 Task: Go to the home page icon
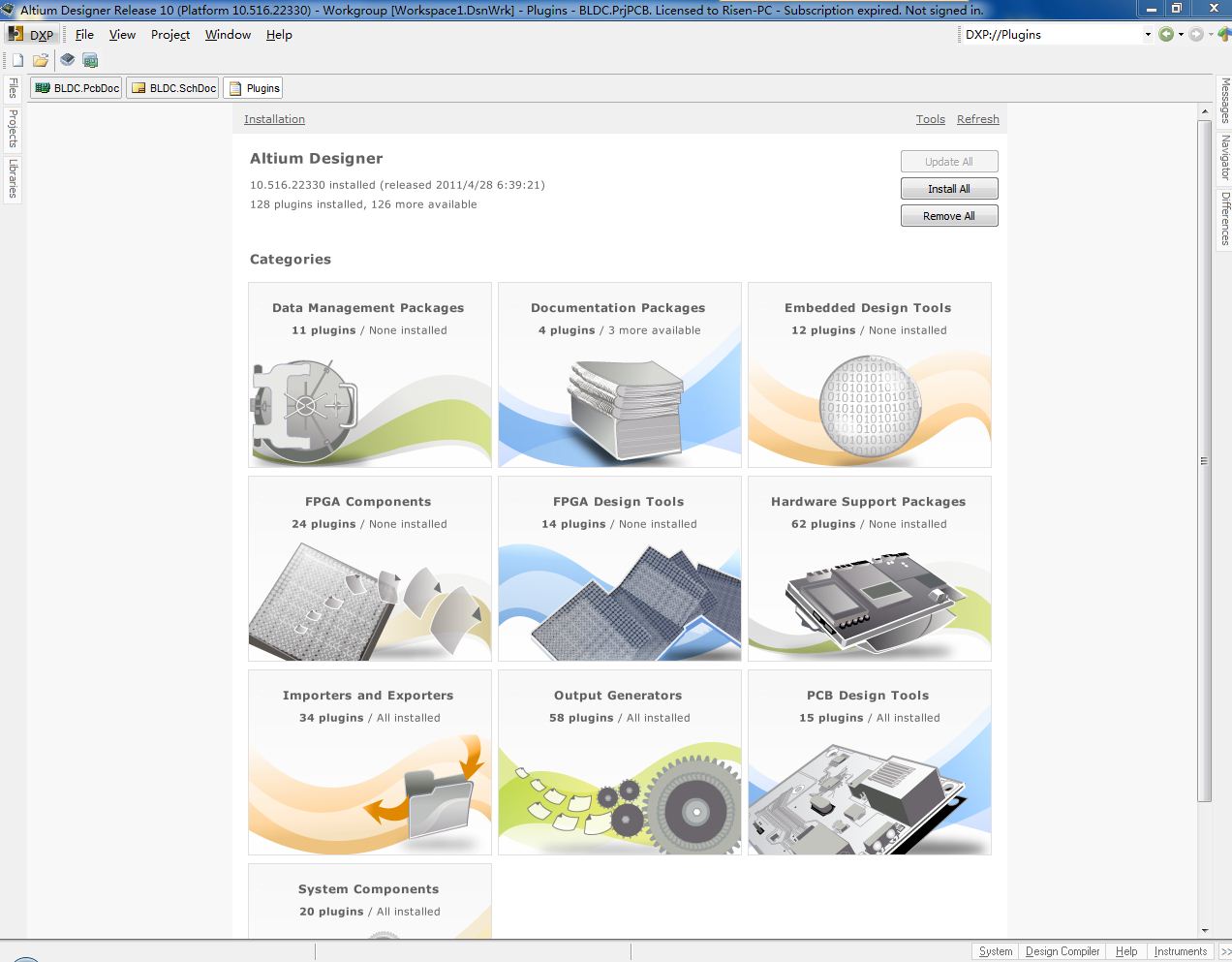[x=1224, y=34]
